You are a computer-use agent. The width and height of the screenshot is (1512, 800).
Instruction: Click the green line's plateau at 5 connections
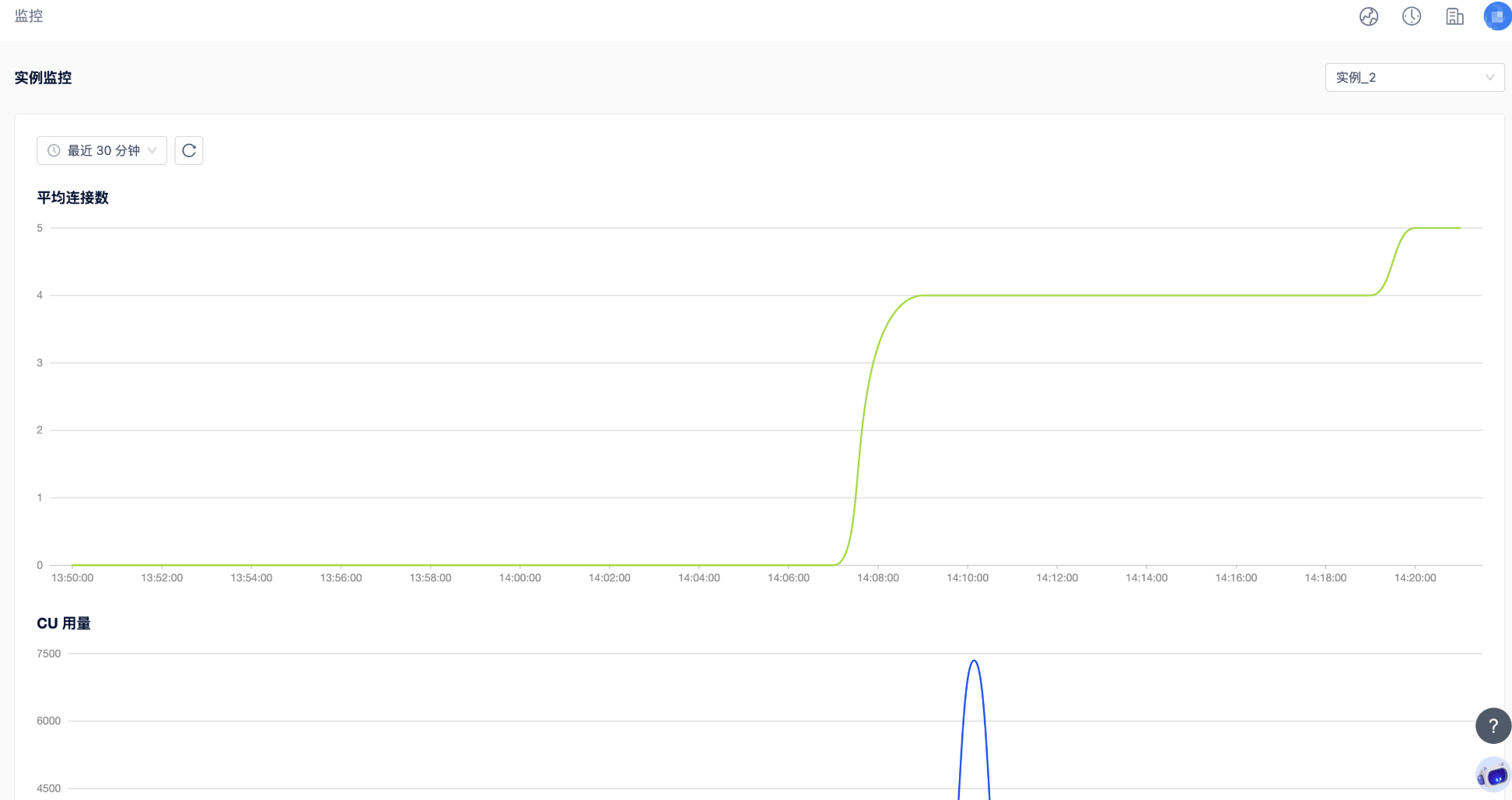point(1435,228)
